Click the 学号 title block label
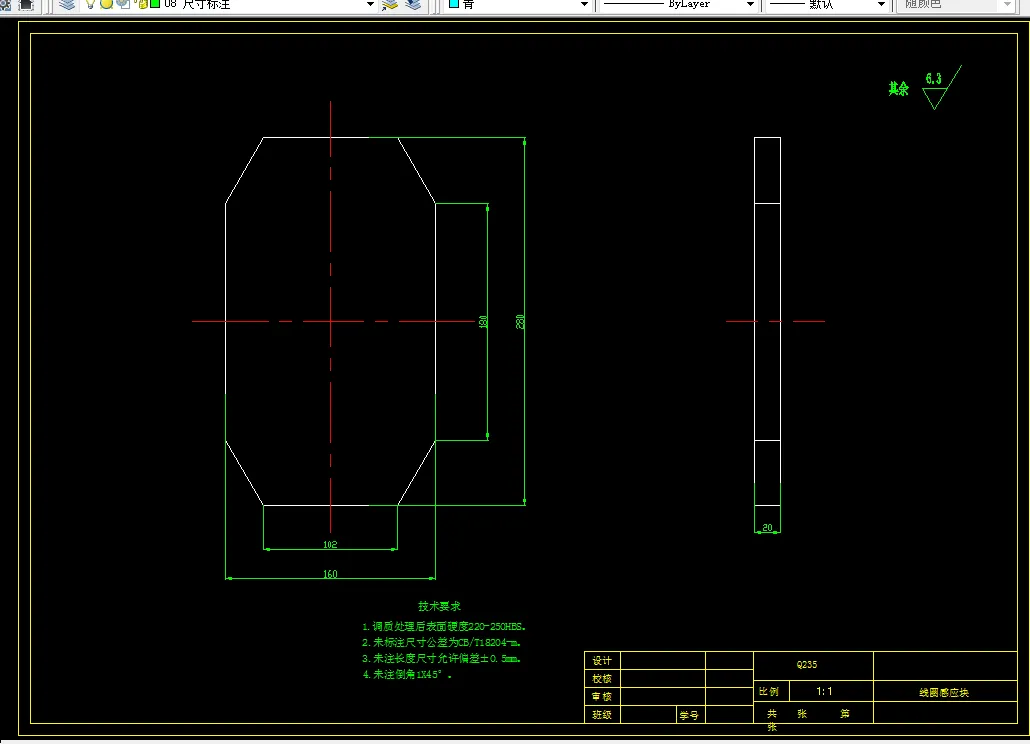Viewport: 1030px width, 744px height. pyautogui.click(x=688, y=715)
